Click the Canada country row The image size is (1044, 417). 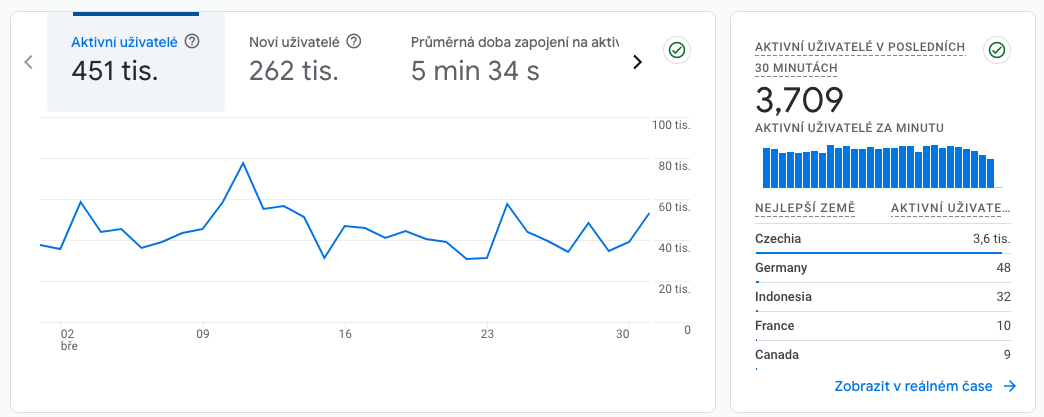(883, 355)
